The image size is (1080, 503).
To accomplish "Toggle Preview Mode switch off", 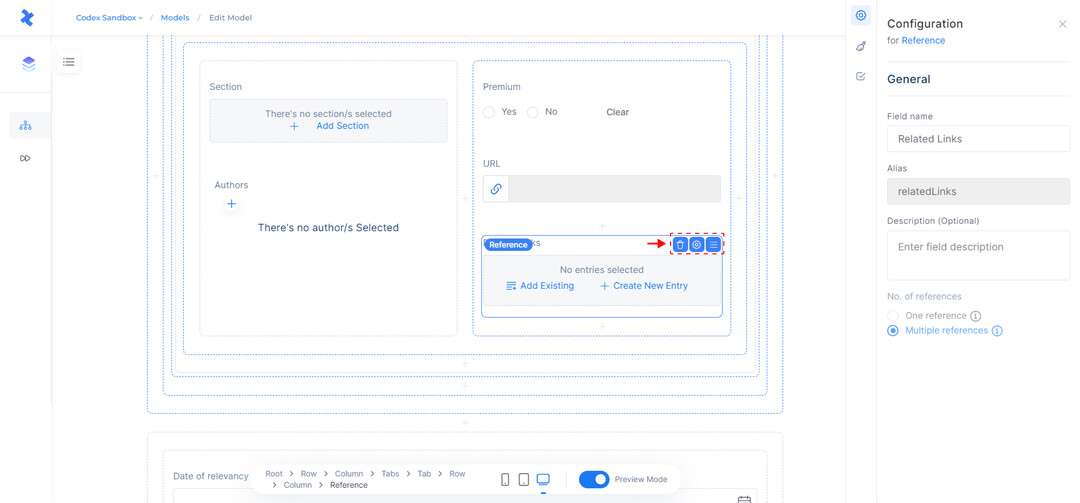I will 594,480.
